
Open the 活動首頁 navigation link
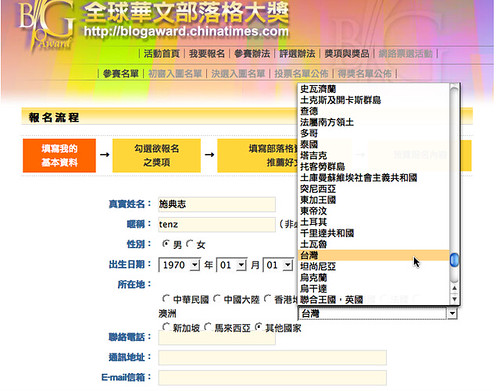(162, 53)
